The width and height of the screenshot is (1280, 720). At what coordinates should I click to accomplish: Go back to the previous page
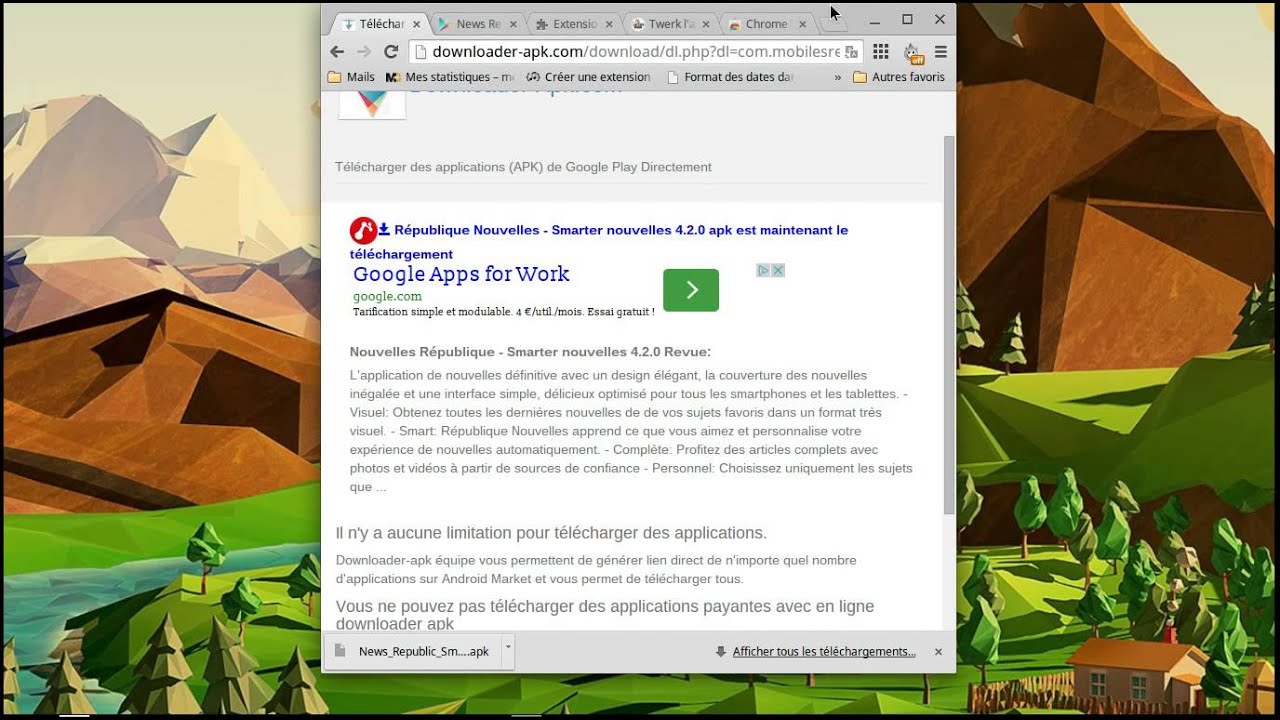click(337, 52)
